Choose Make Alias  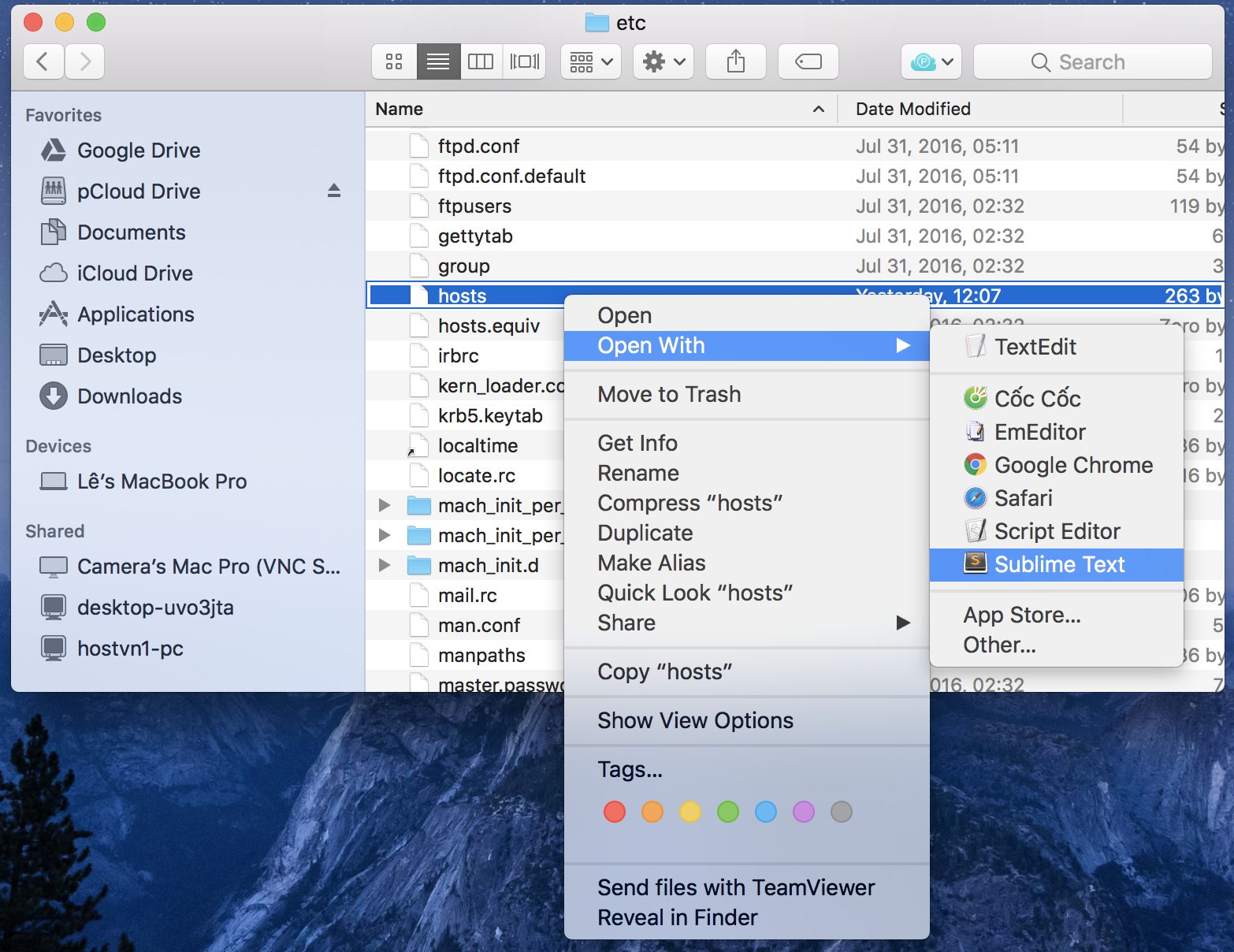(747, 563)
